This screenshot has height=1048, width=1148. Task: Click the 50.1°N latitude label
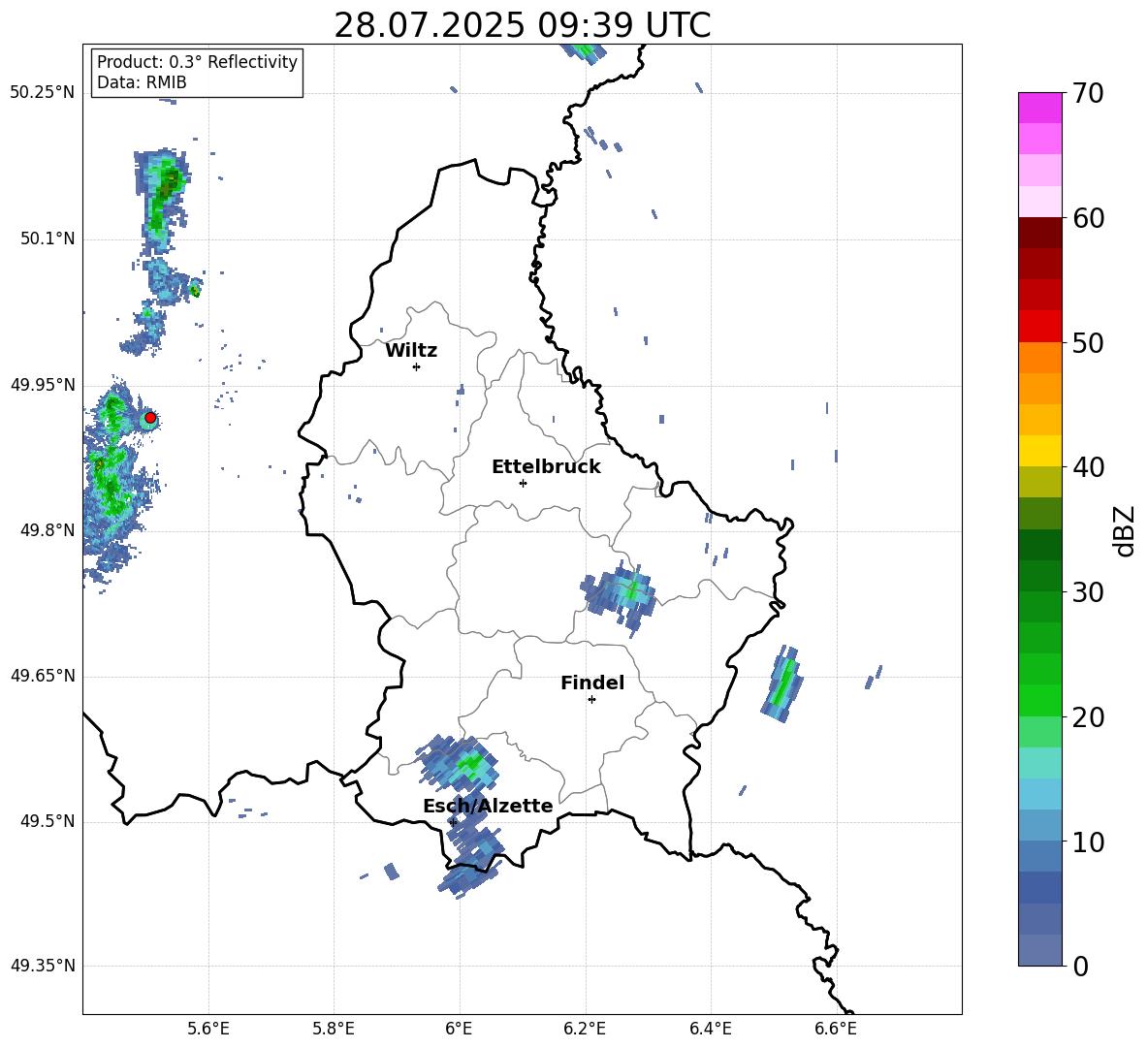click(48, 238)
